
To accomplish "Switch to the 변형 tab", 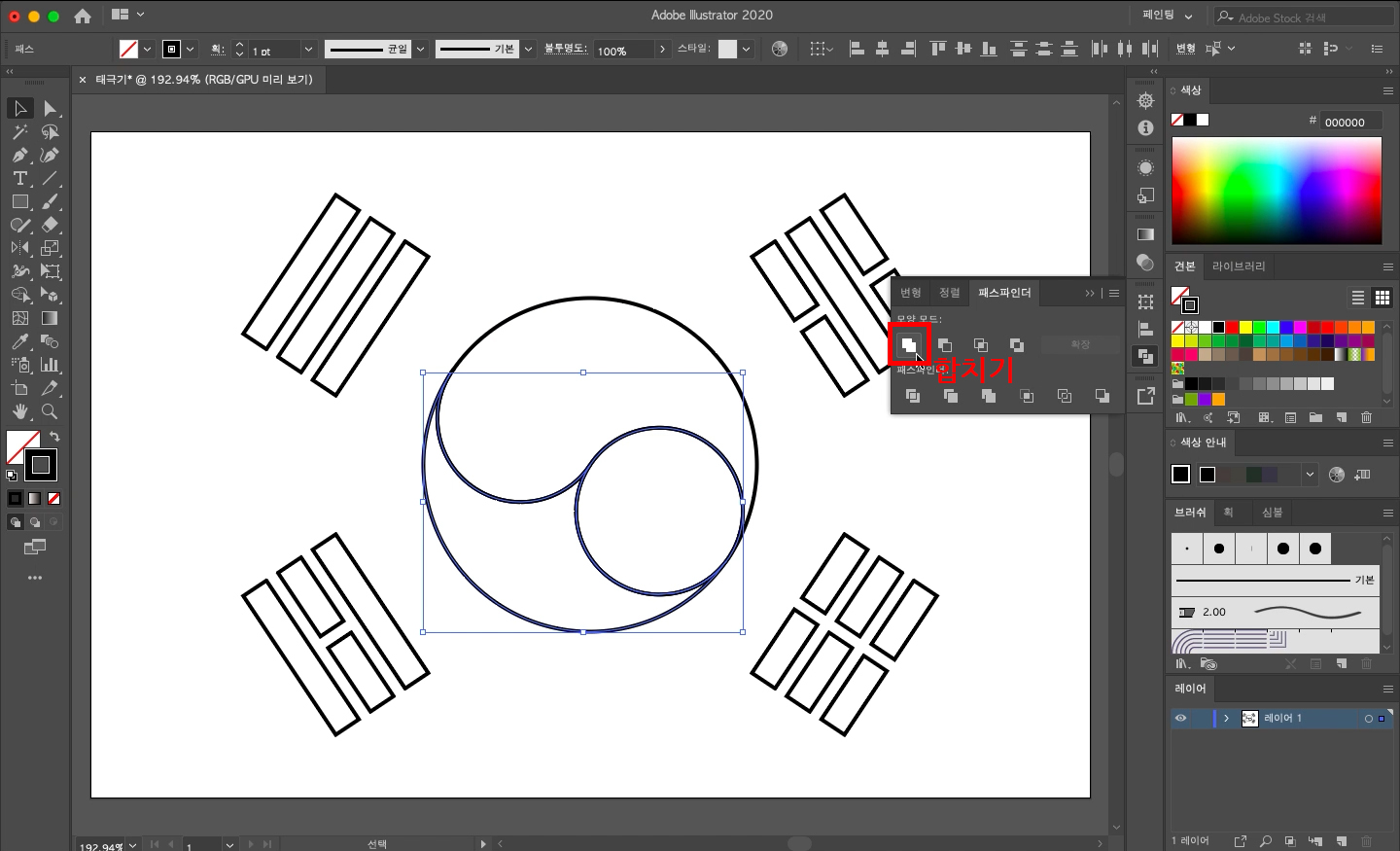I will pos(910,293).
